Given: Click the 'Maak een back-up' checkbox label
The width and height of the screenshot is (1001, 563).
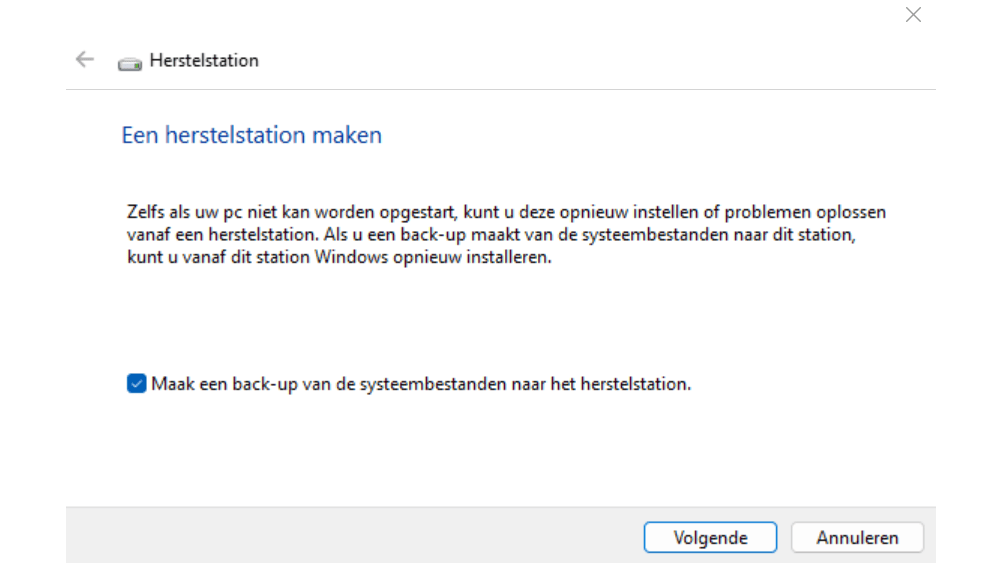Looking at the screenshot, I should 420,383.
